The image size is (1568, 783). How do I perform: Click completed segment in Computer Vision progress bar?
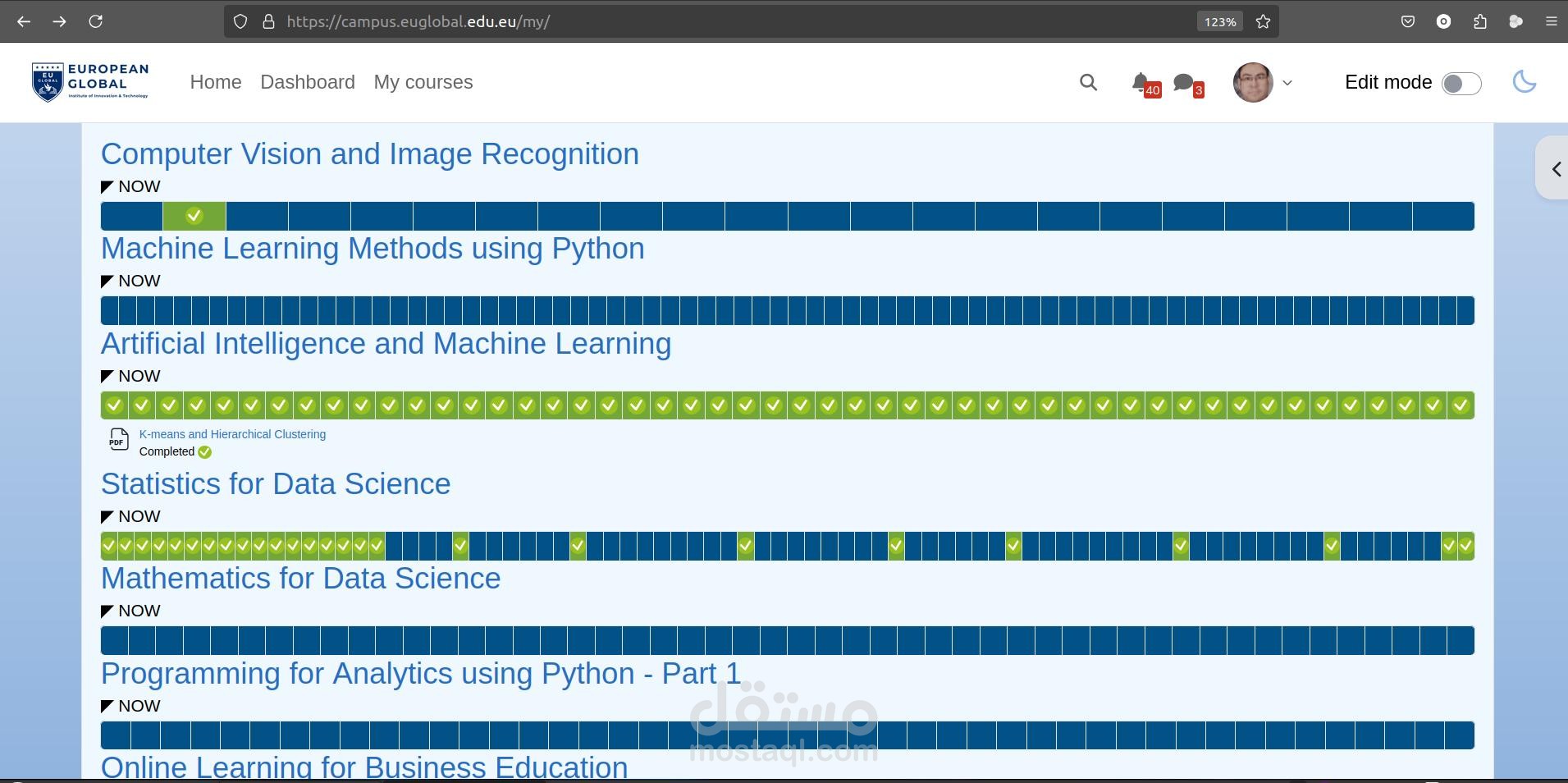[x=194, y=217]
